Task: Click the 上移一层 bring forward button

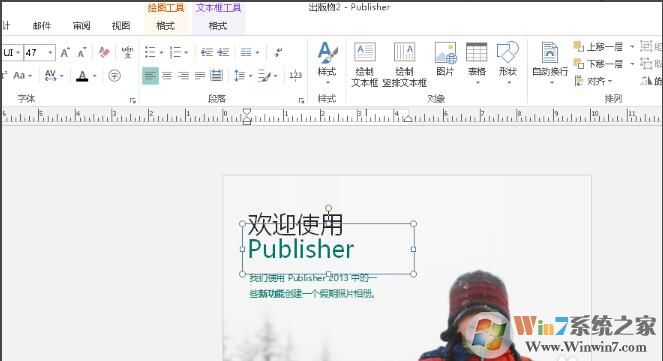Action: [598, 46]
